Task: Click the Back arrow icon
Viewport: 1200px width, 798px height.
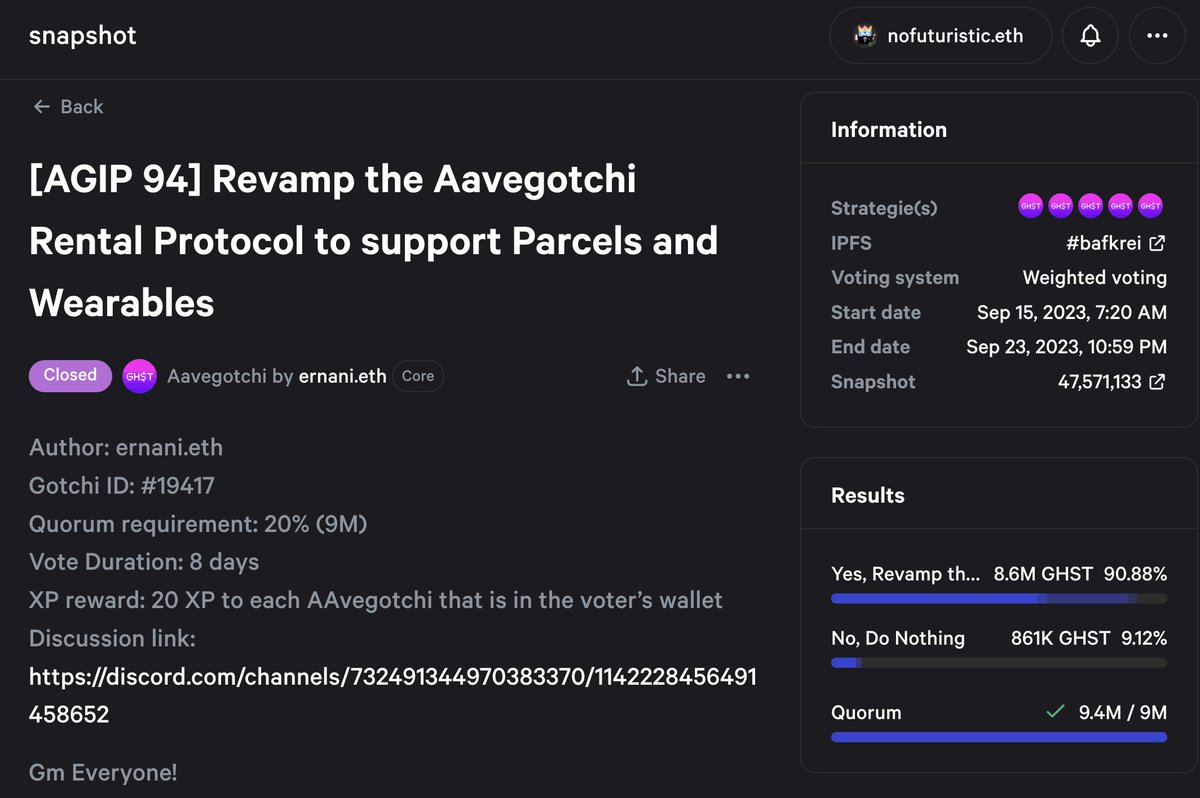Action: (41, 107)
